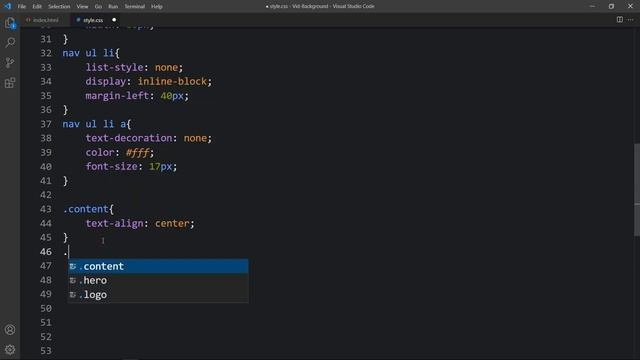This screenshot has height=360, width=640.
Task: Click the unsaved dot on style.css tab
Action: [x=114, y=20]
